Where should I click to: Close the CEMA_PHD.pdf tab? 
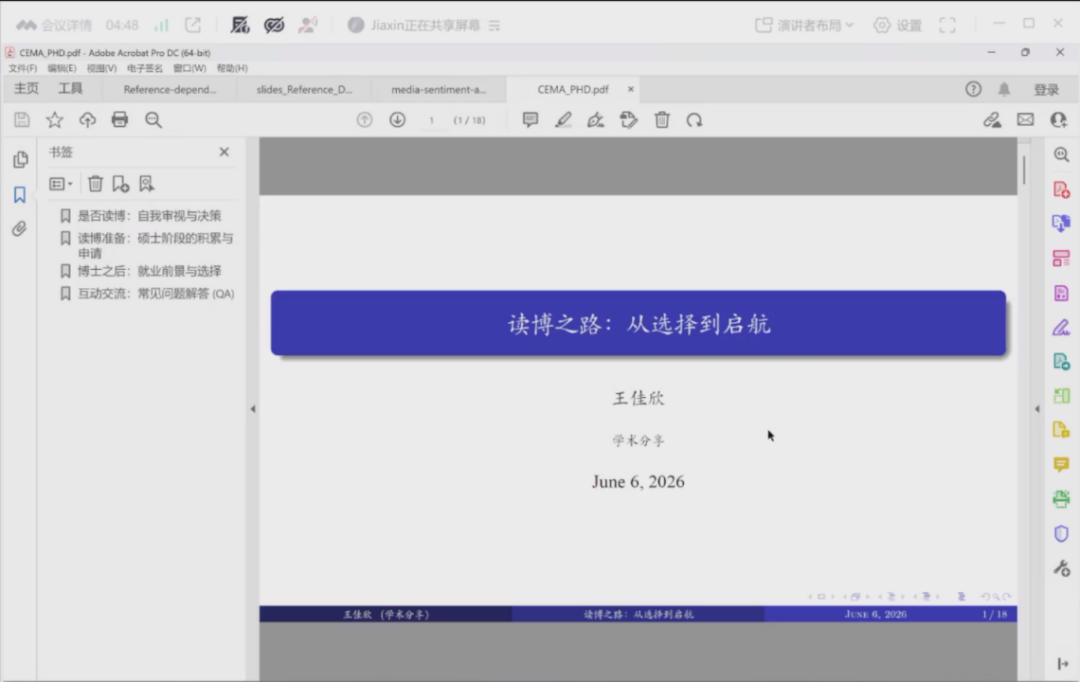click(630, 90)
